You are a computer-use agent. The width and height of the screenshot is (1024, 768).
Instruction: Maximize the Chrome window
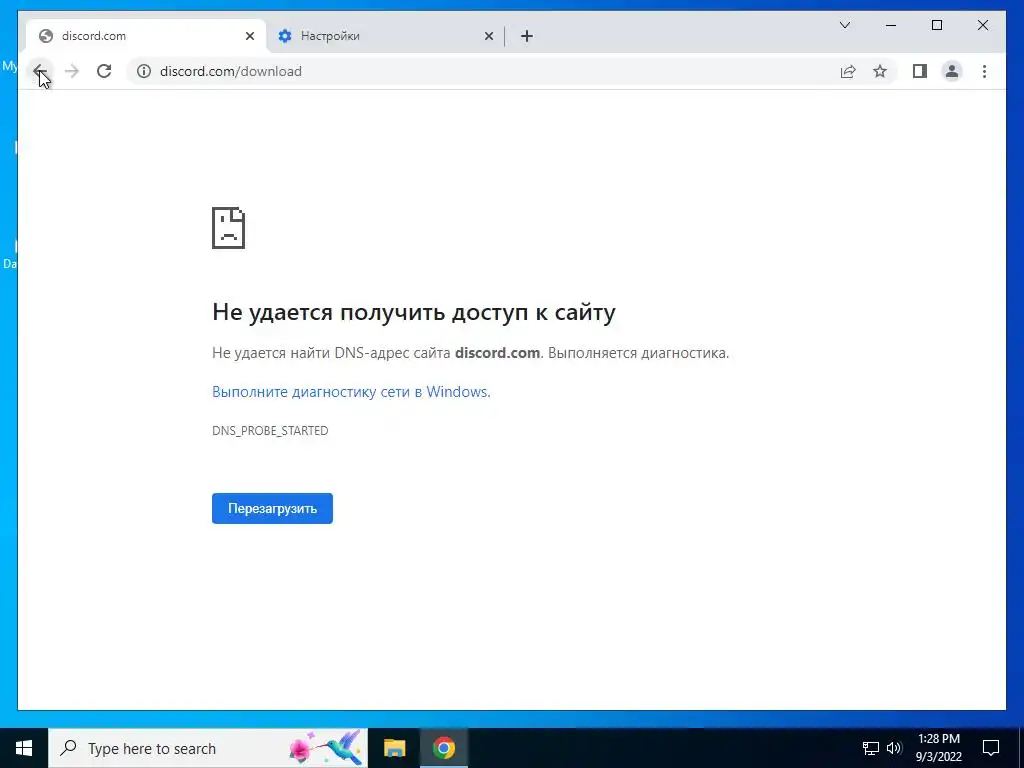(x=936, y=25)
